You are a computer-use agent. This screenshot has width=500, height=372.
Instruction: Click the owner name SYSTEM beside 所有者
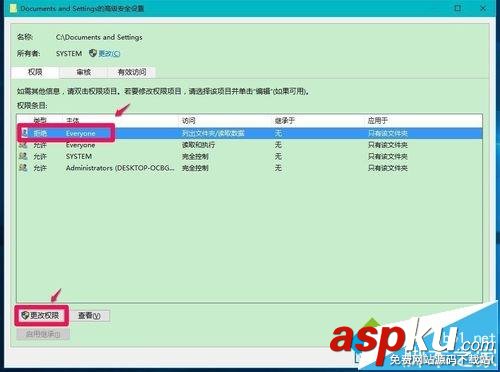69,53
